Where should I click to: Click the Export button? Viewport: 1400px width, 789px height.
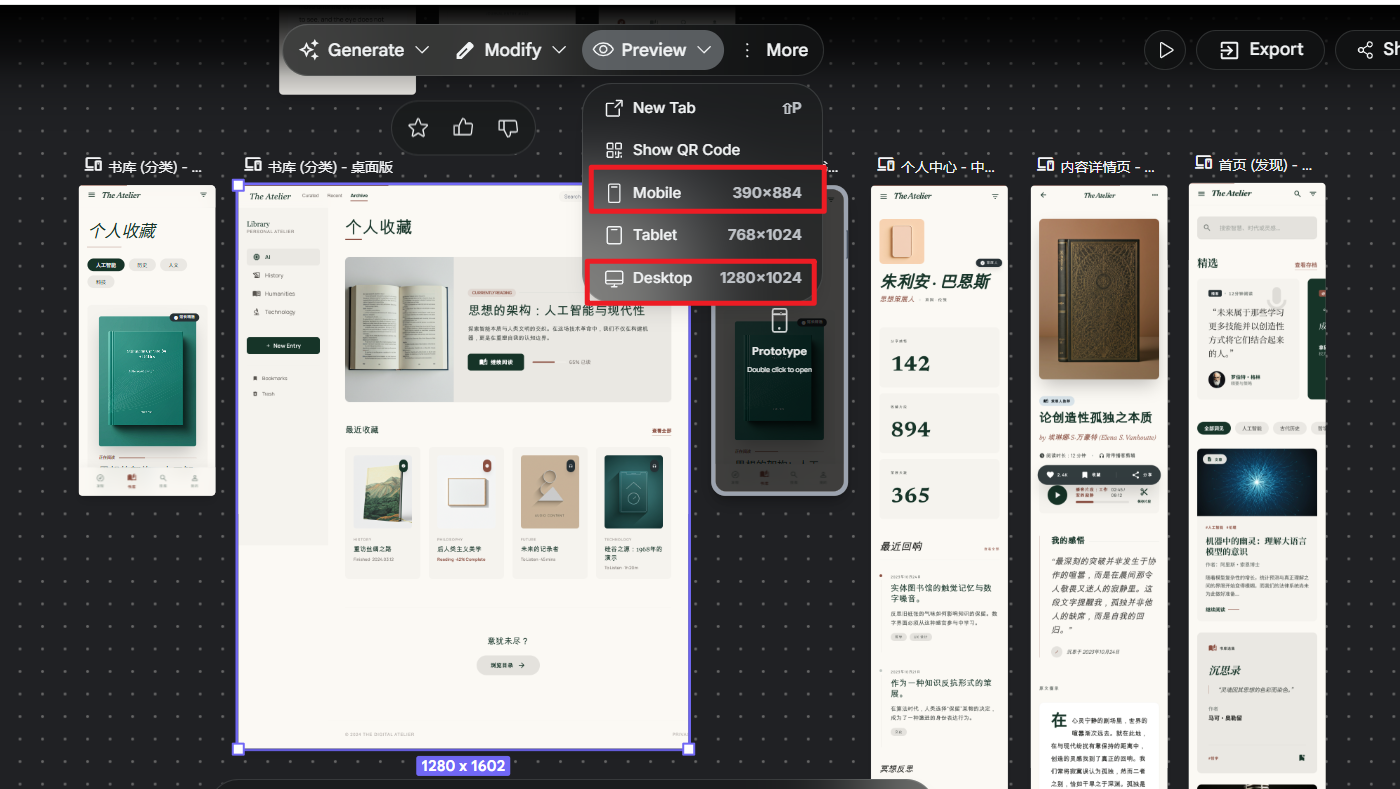(1260, 50)
